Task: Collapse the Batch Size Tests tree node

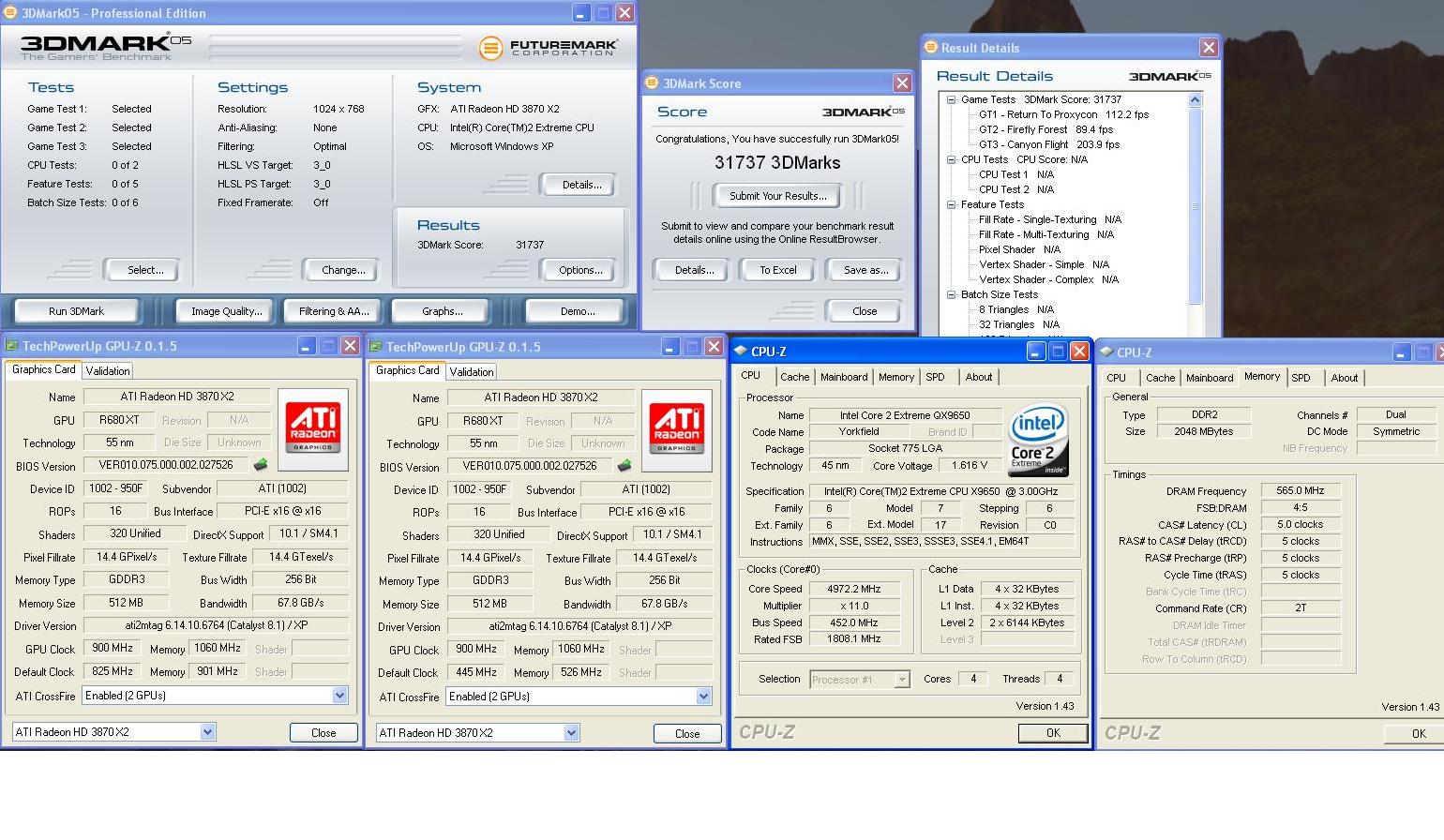Action: pyautogui.click(x=951, y=294)
